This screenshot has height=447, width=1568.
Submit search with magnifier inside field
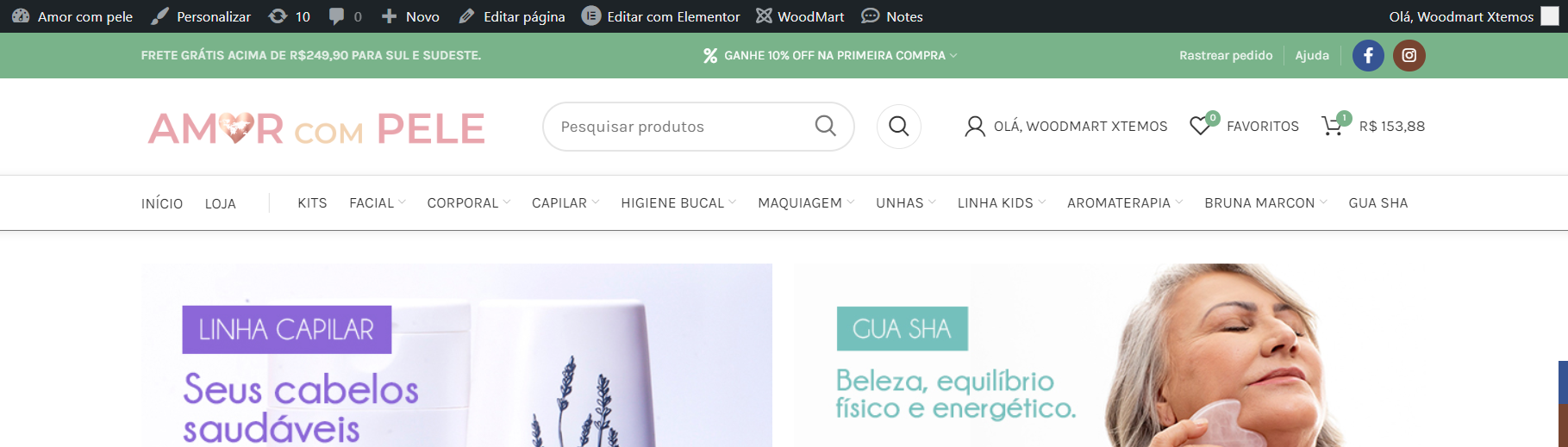coord(825,126)
